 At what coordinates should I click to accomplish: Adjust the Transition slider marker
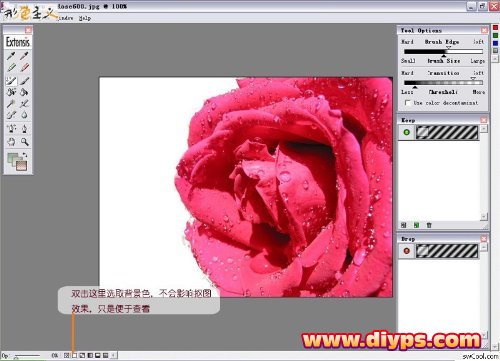pos(473,79)
